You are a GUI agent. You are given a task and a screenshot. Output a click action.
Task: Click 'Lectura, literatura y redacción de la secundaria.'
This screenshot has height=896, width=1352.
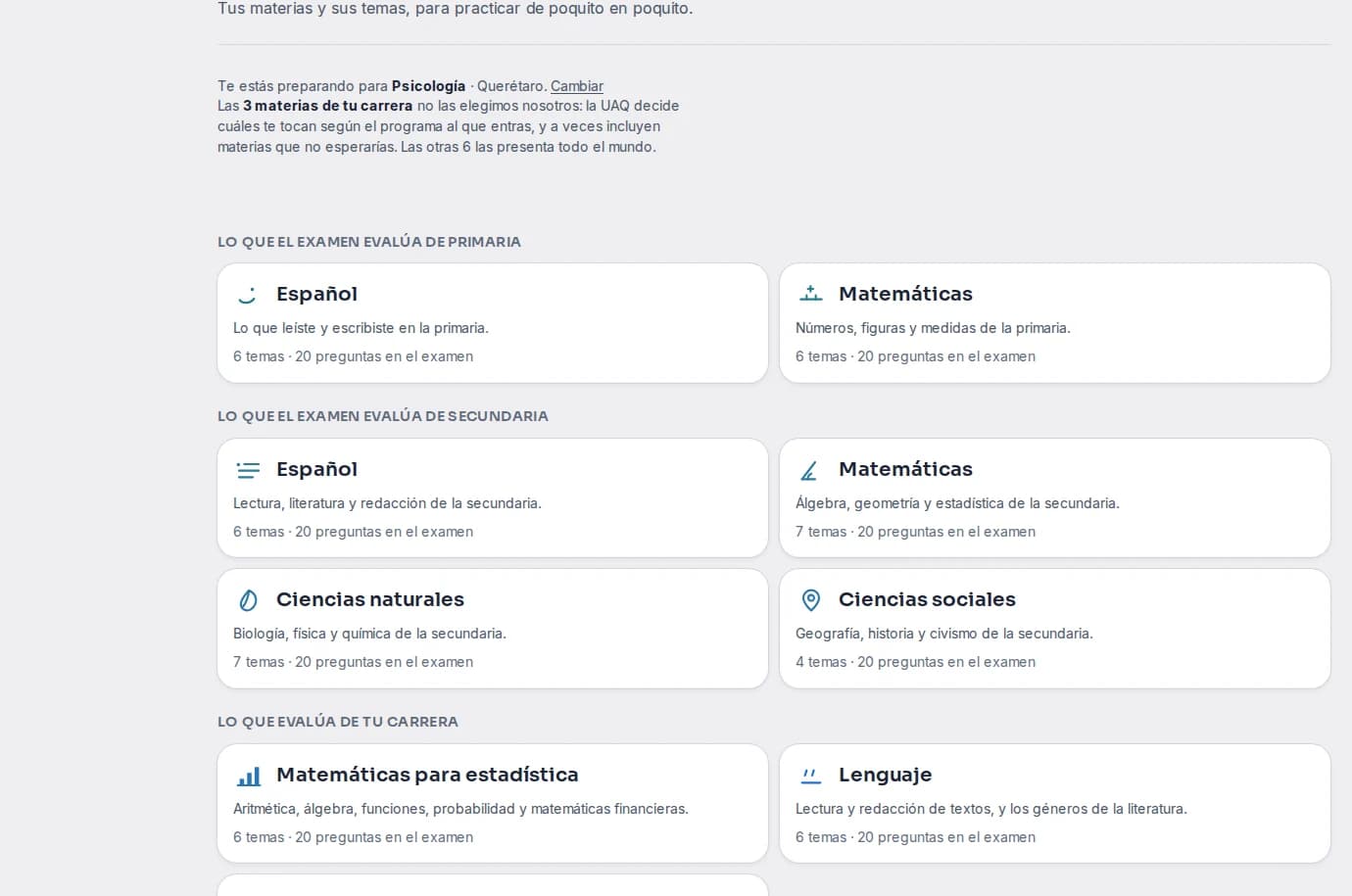(x=387, y=503)
